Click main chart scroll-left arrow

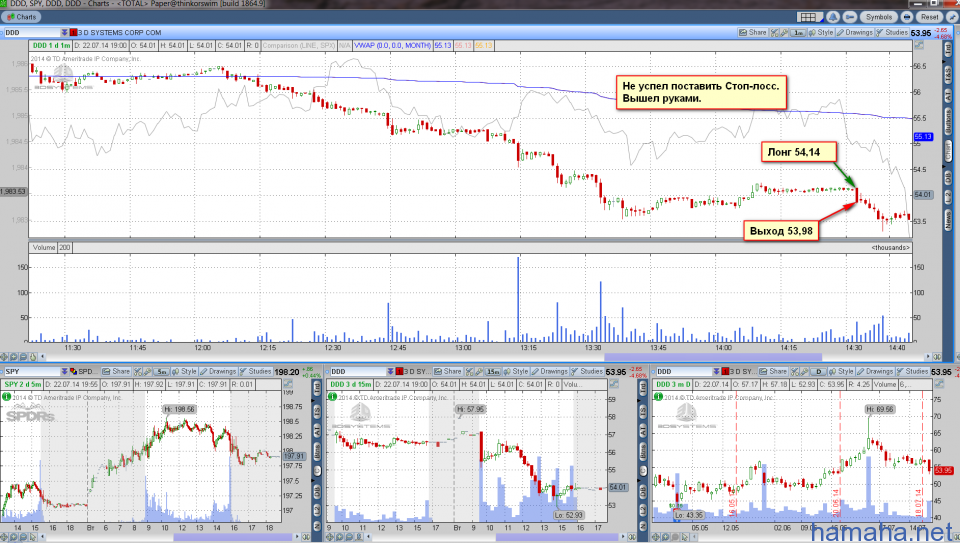click(43, 356)
